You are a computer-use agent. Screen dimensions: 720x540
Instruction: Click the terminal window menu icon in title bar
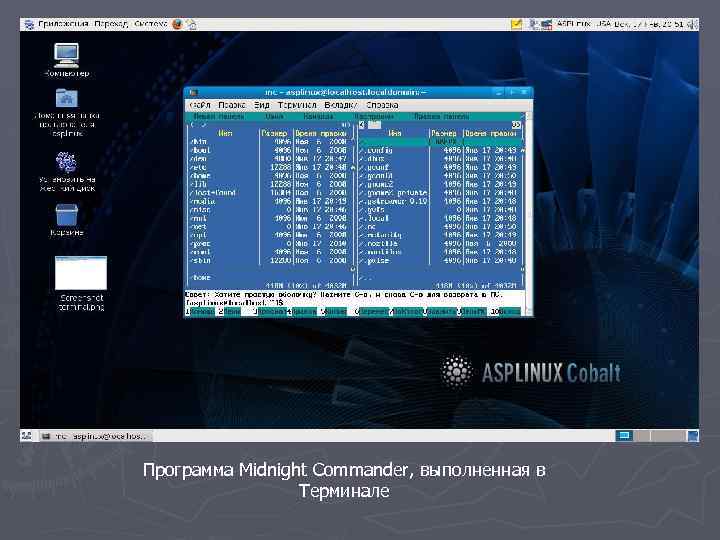193,92
